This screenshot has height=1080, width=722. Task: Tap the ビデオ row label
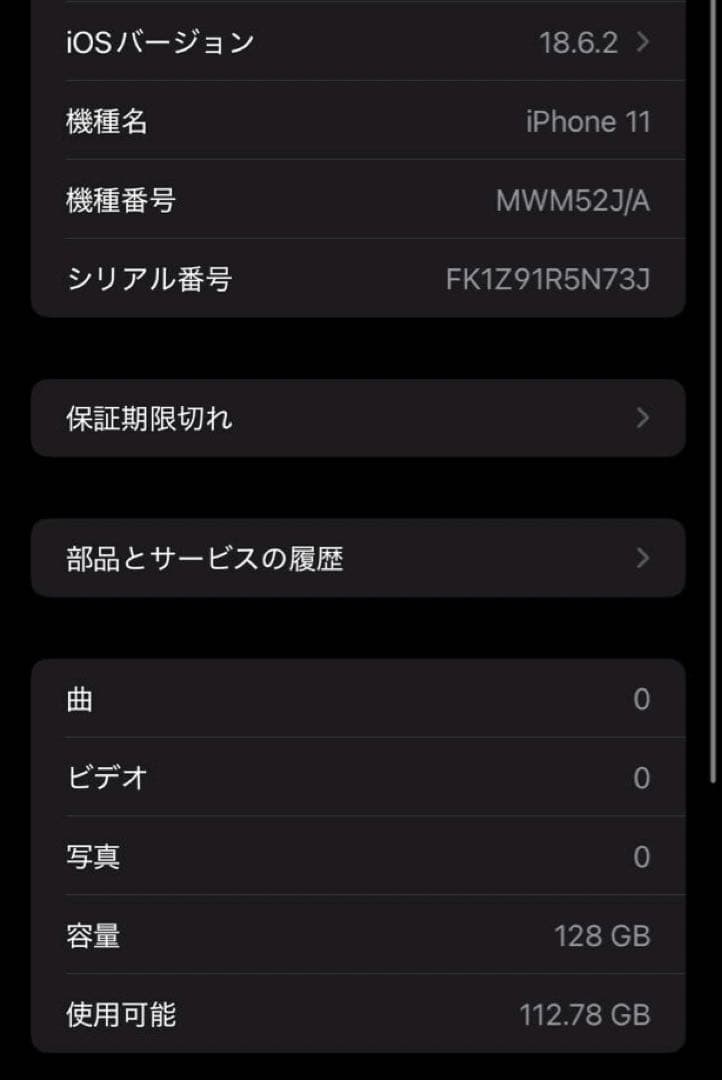click(x=107, y=778)
